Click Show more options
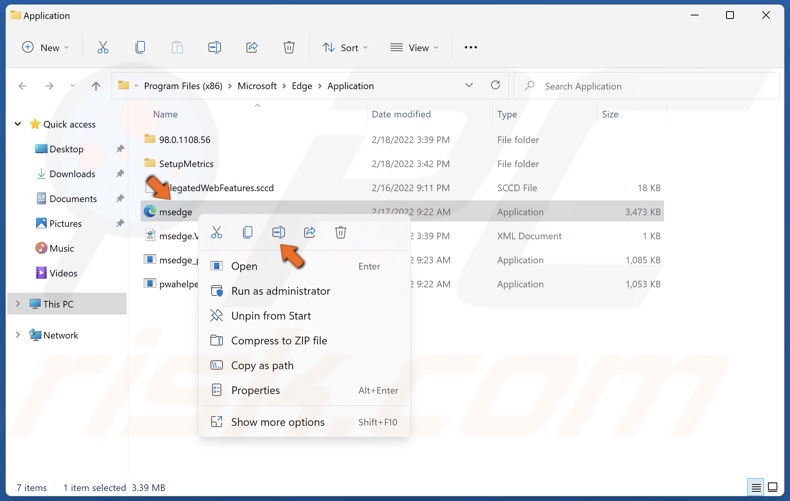The width and height of the screenshot is (790, 501). tap(304, 422)
